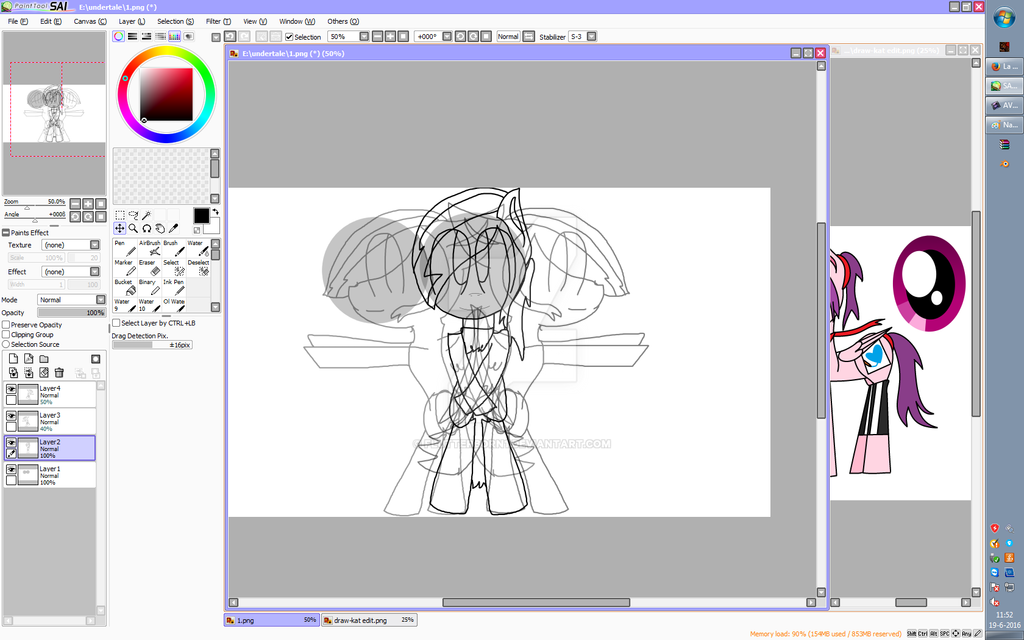Collapse the Paints Effect section
Screen dimensions: 1024x640
point(6,232)
